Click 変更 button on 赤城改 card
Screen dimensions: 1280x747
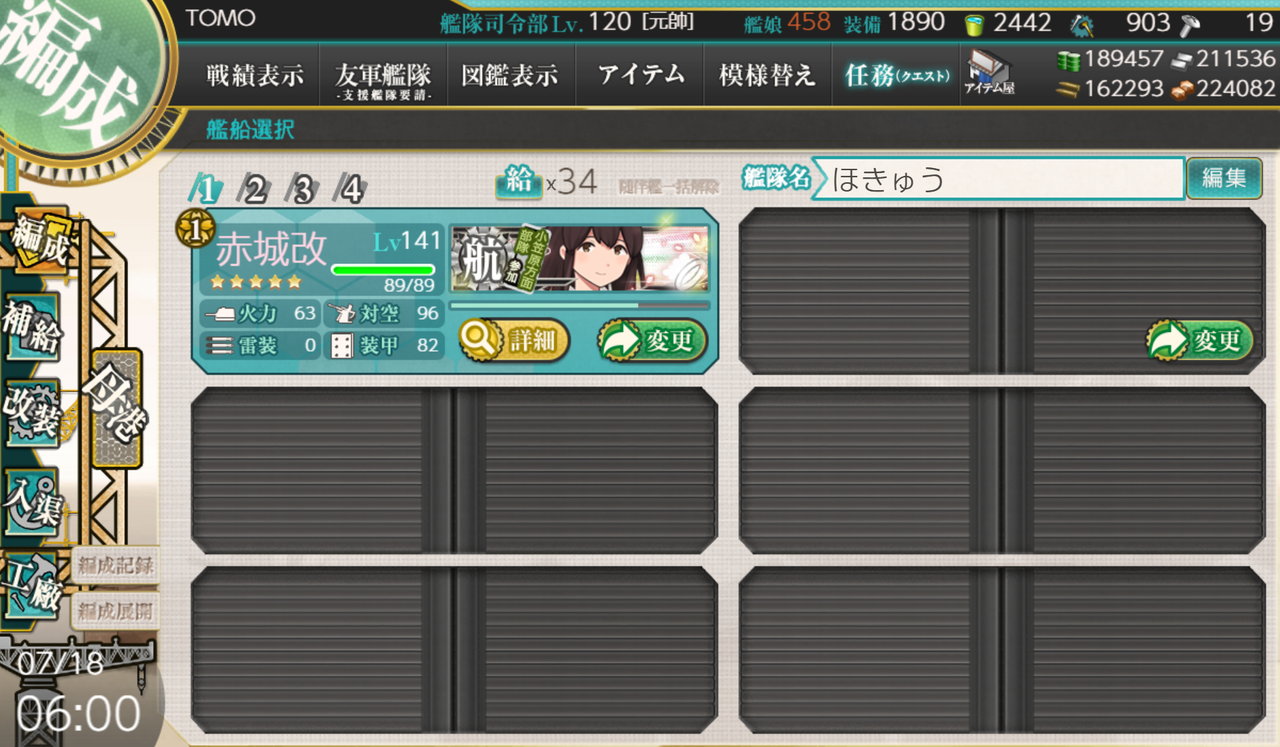click(x=653, y=341)
